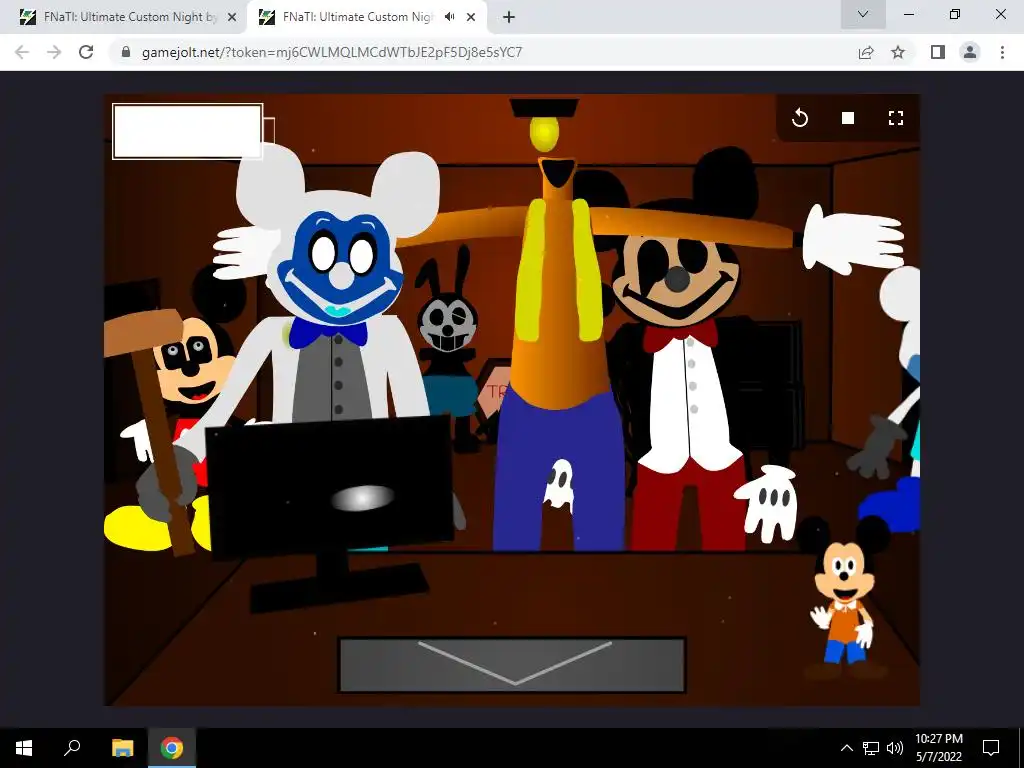
Task: Open the notification center
Action: 991,748
